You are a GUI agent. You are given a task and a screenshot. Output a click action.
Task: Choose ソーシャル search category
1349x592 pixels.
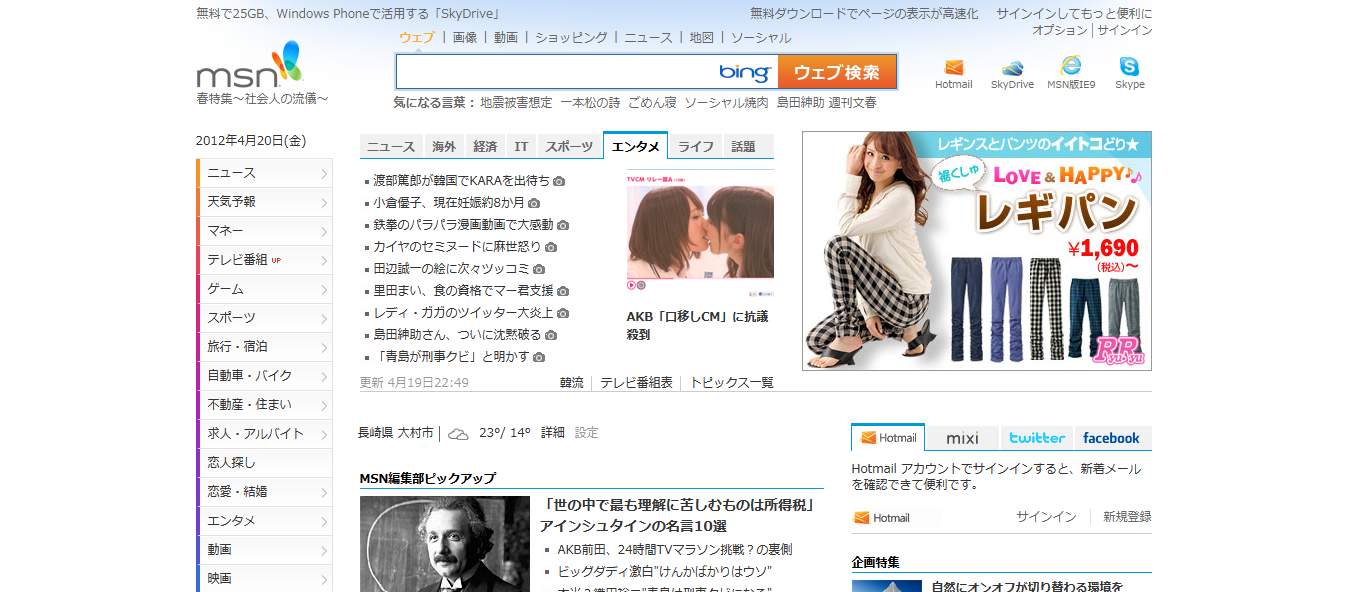click(761, 37)
